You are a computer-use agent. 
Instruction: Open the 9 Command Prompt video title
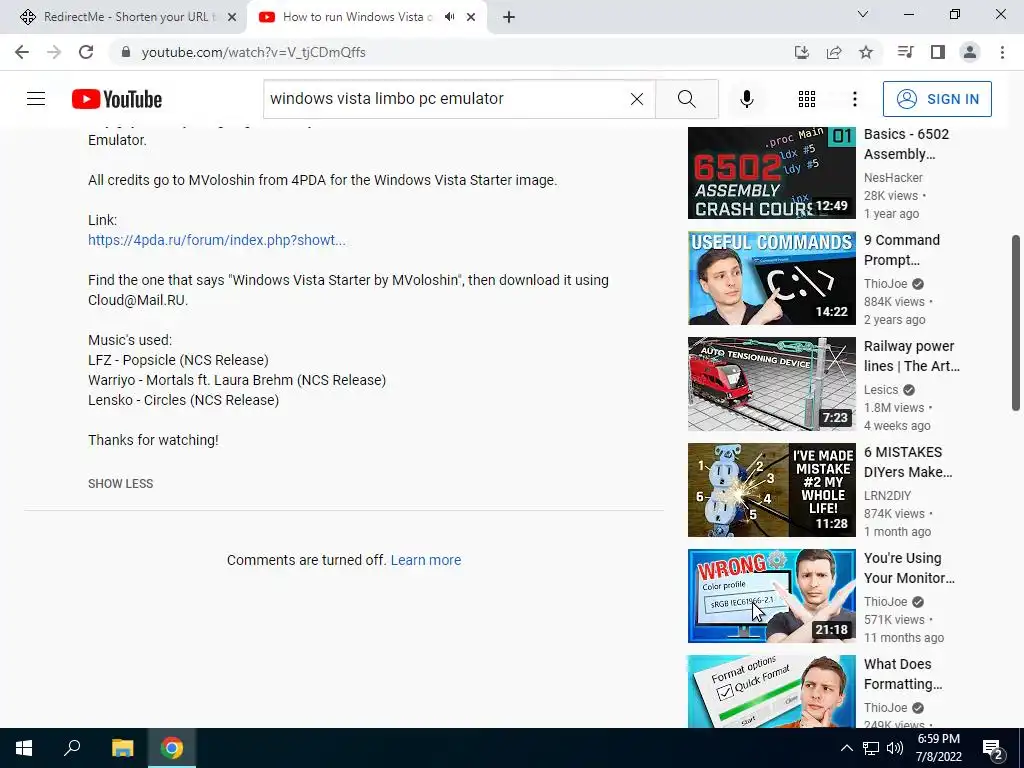902,250
